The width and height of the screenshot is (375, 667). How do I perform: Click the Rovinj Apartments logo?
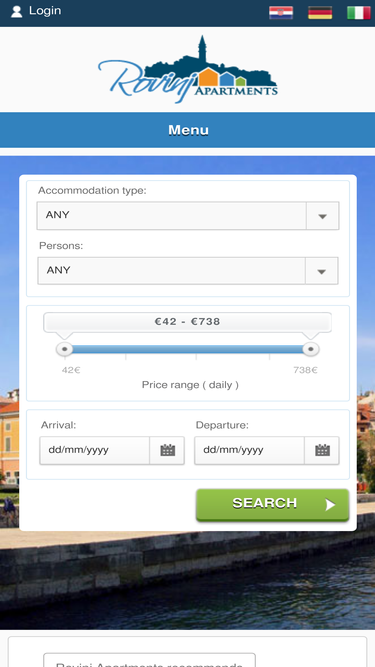pyautogui.click(x=188, y=69)
